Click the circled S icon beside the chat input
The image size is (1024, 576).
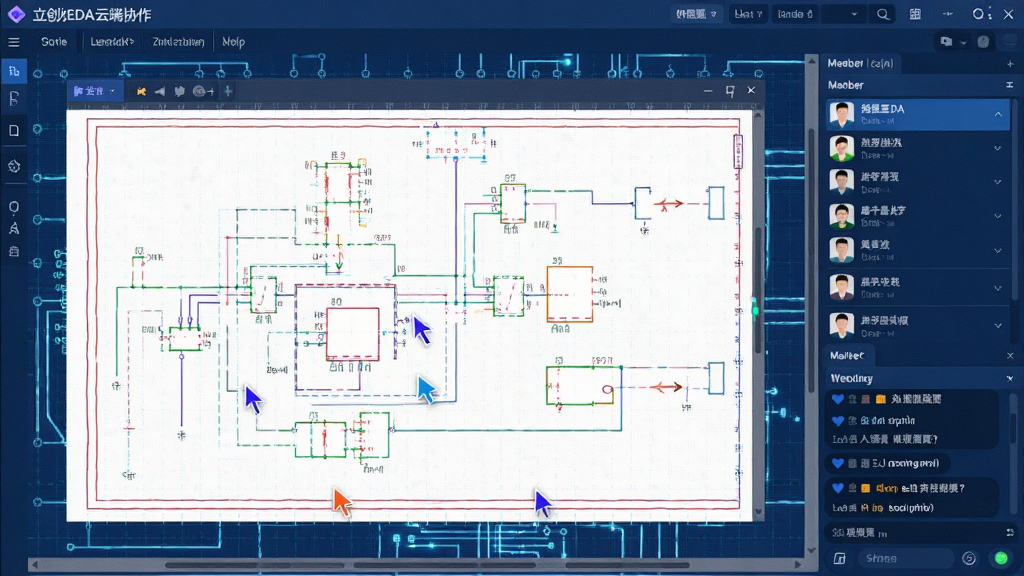tap(969, 558)
